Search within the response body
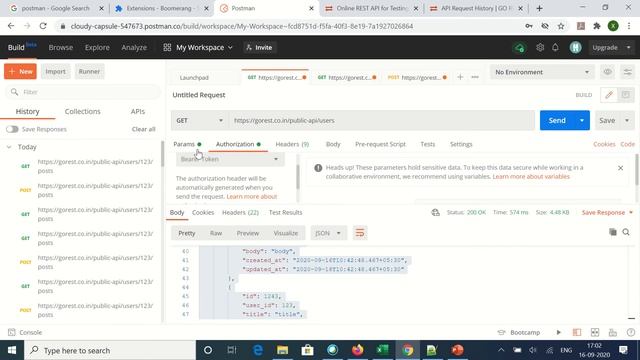Image resolution: width=640 pixels, height=360 pixels. pyautogui.click(x=626, y=232)
